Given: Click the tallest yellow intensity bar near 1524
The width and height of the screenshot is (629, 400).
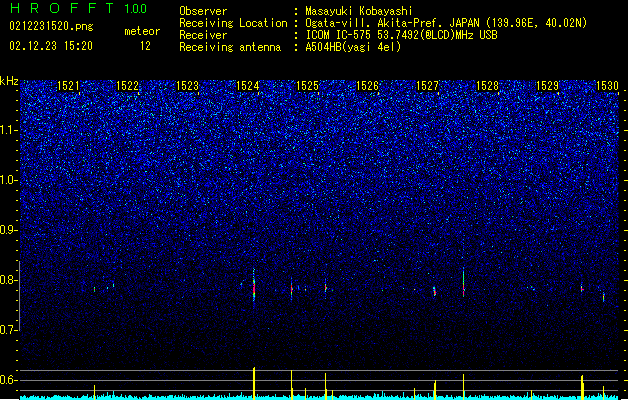Looking at the screenshot, I should pyautogui.click(x=254, y=383).
